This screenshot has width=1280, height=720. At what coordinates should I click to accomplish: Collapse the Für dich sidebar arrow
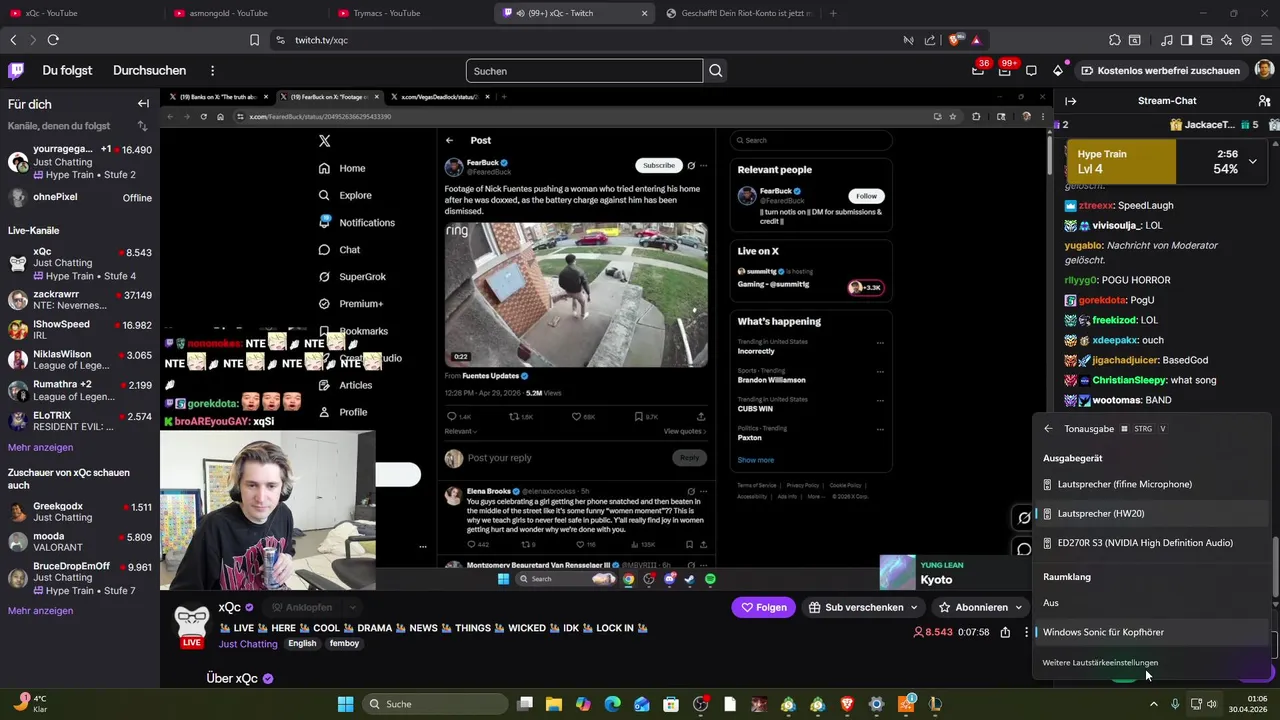pyautogui.click(x=143, y=104)
